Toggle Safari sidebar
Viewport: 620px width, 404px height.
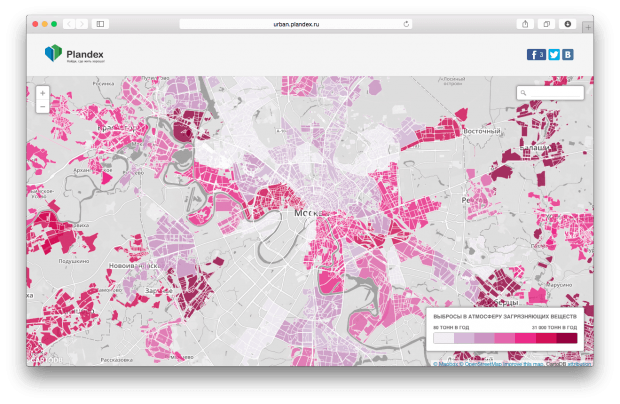click(100, 23)
